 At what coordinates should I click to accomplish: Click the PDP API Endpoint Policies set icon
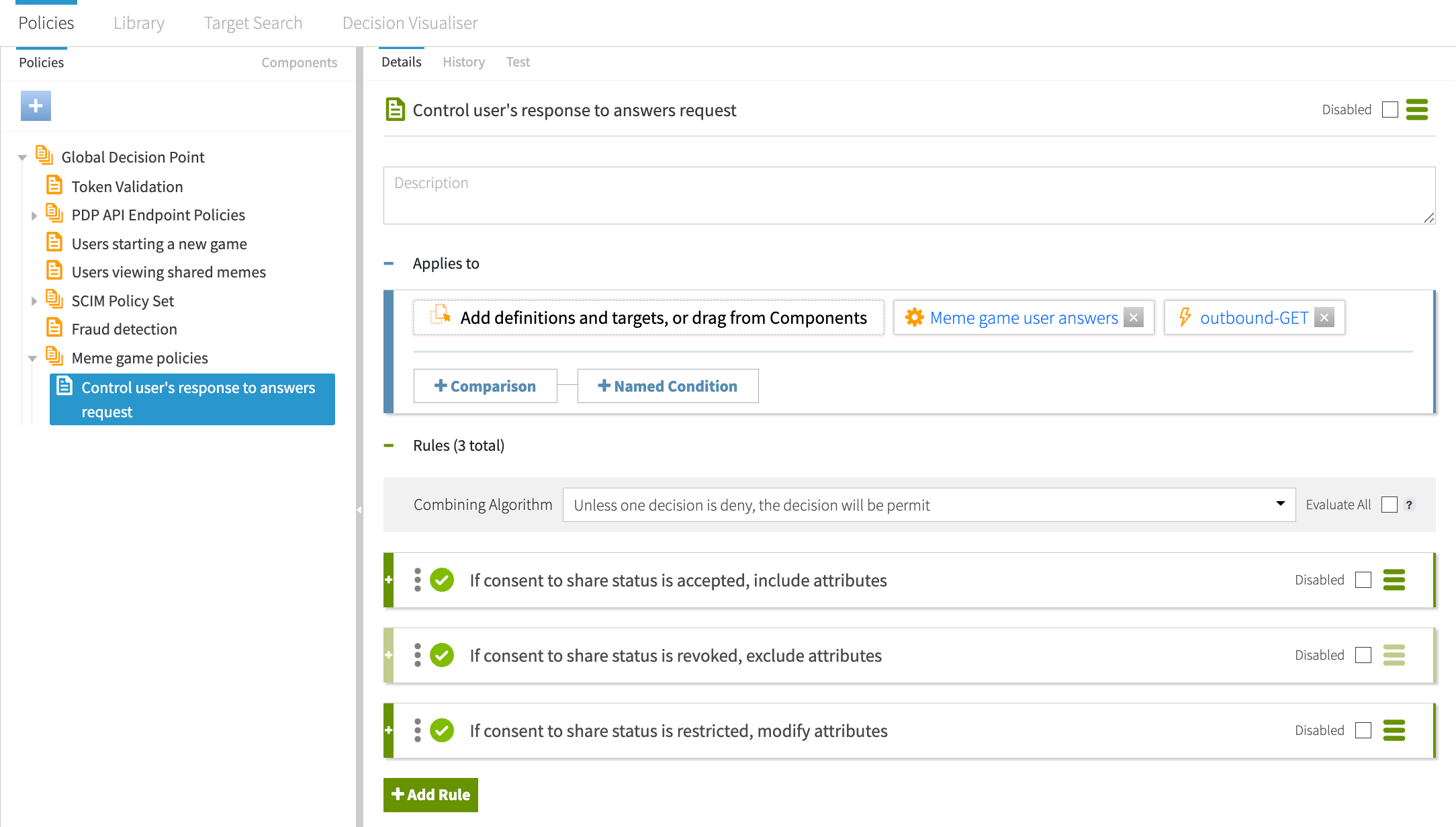pos(54,213)
